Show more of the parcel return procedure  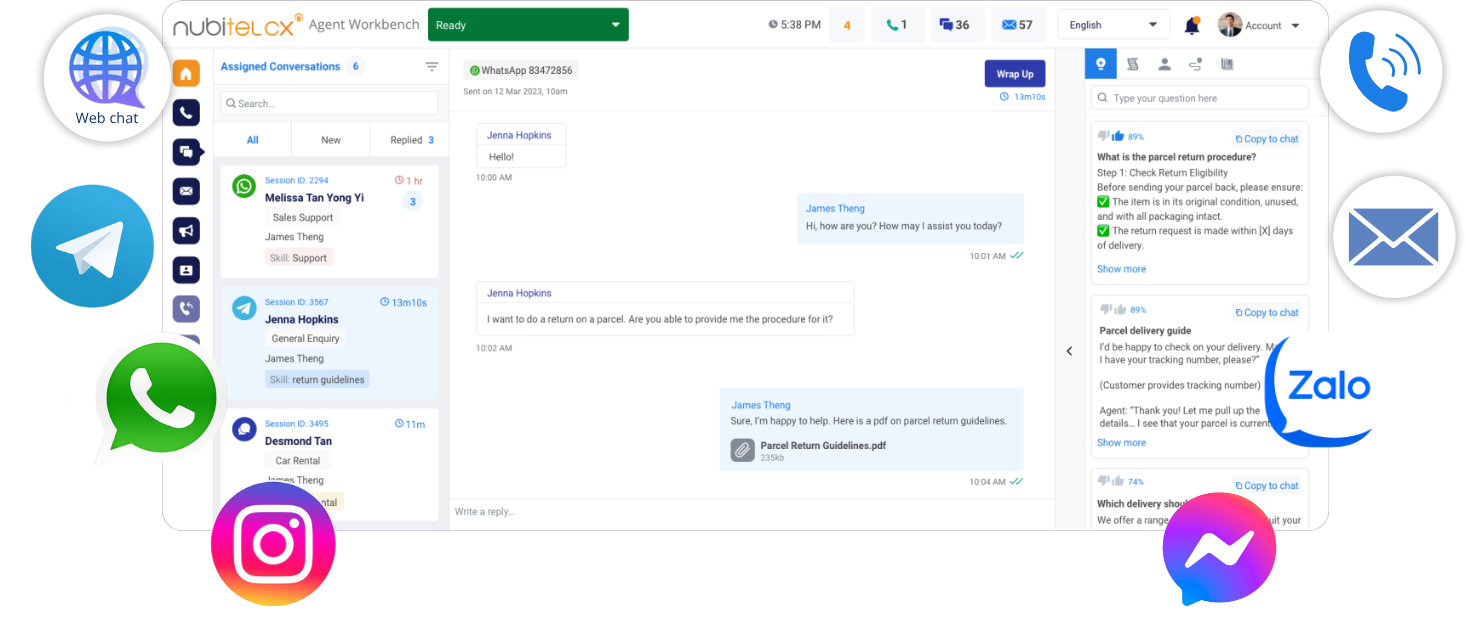1121,269
